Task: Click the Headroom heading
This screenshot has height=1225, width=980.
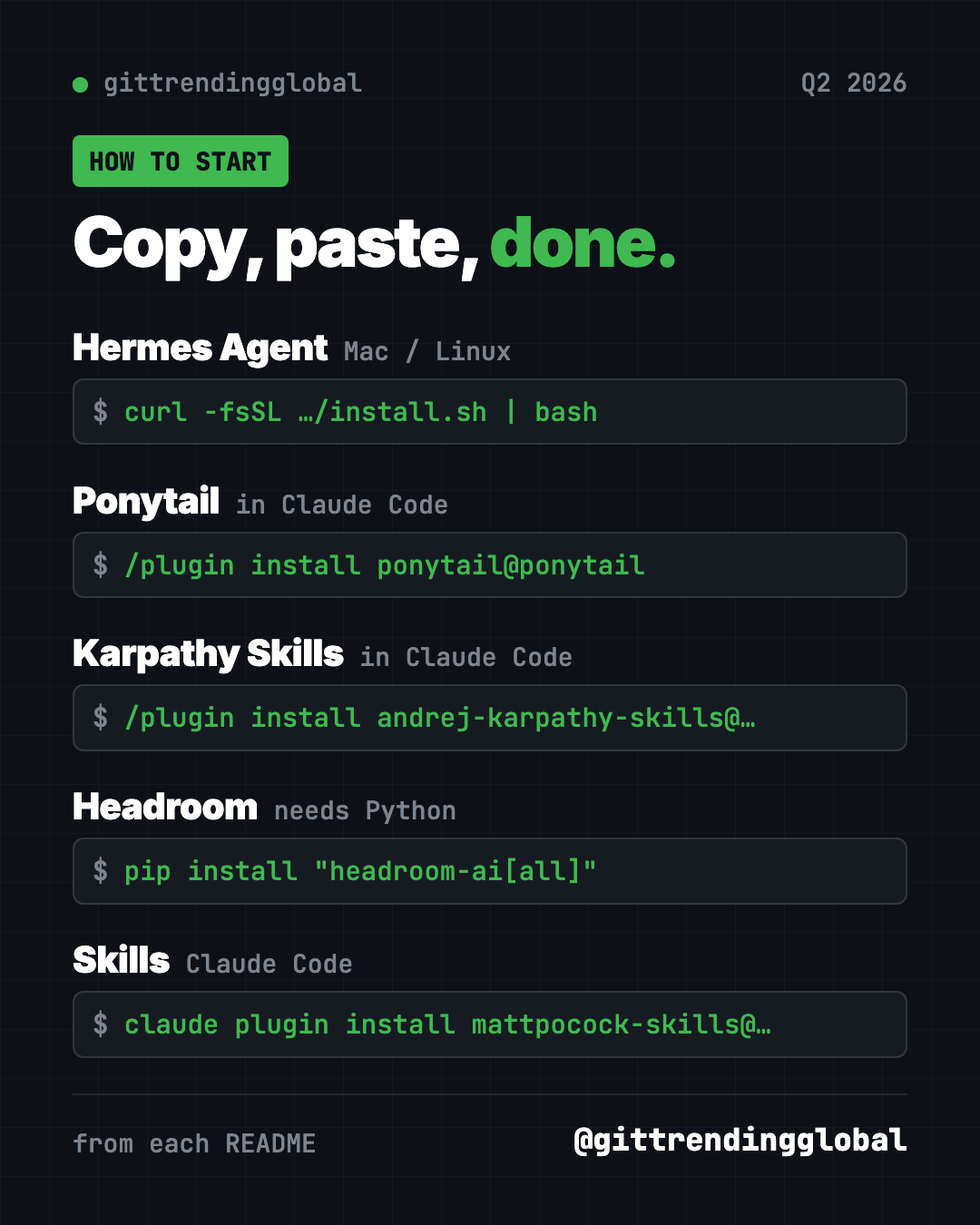Action: 165,808
